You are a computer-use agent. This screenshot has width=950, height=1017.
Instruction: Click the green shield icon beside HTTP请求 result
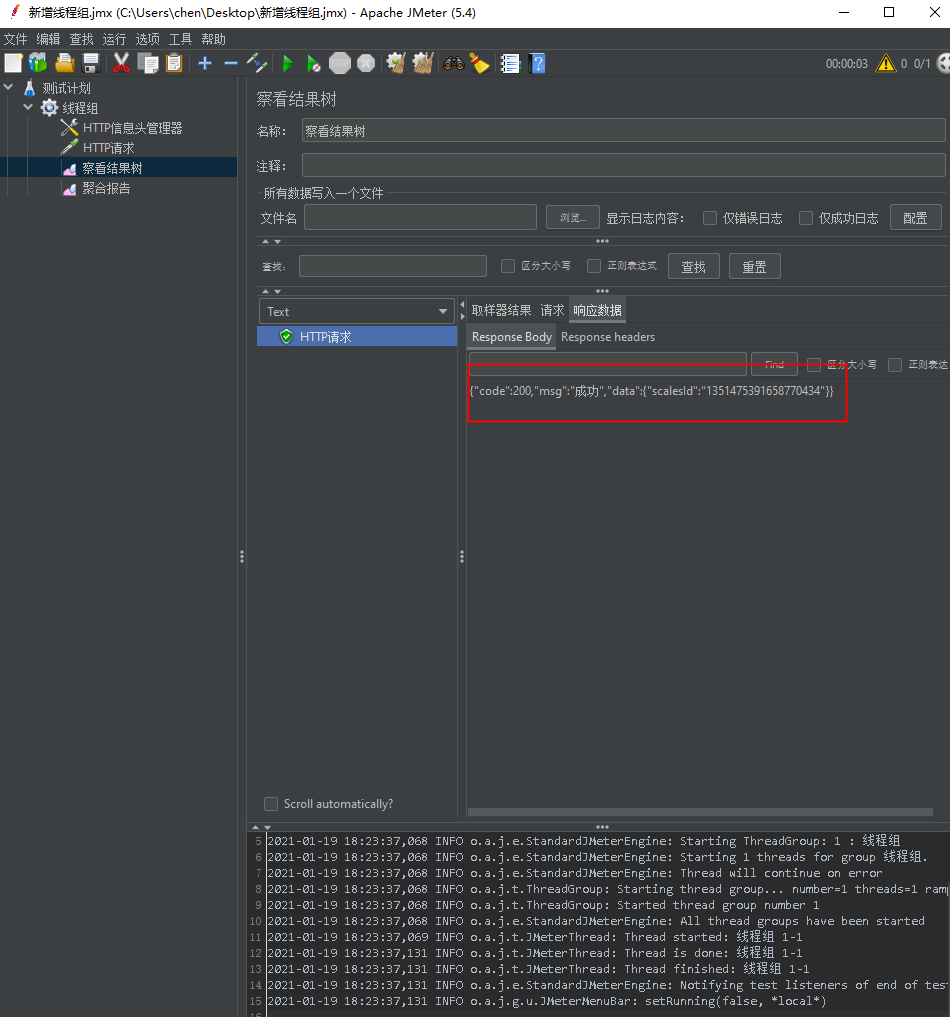pos(286,337)
